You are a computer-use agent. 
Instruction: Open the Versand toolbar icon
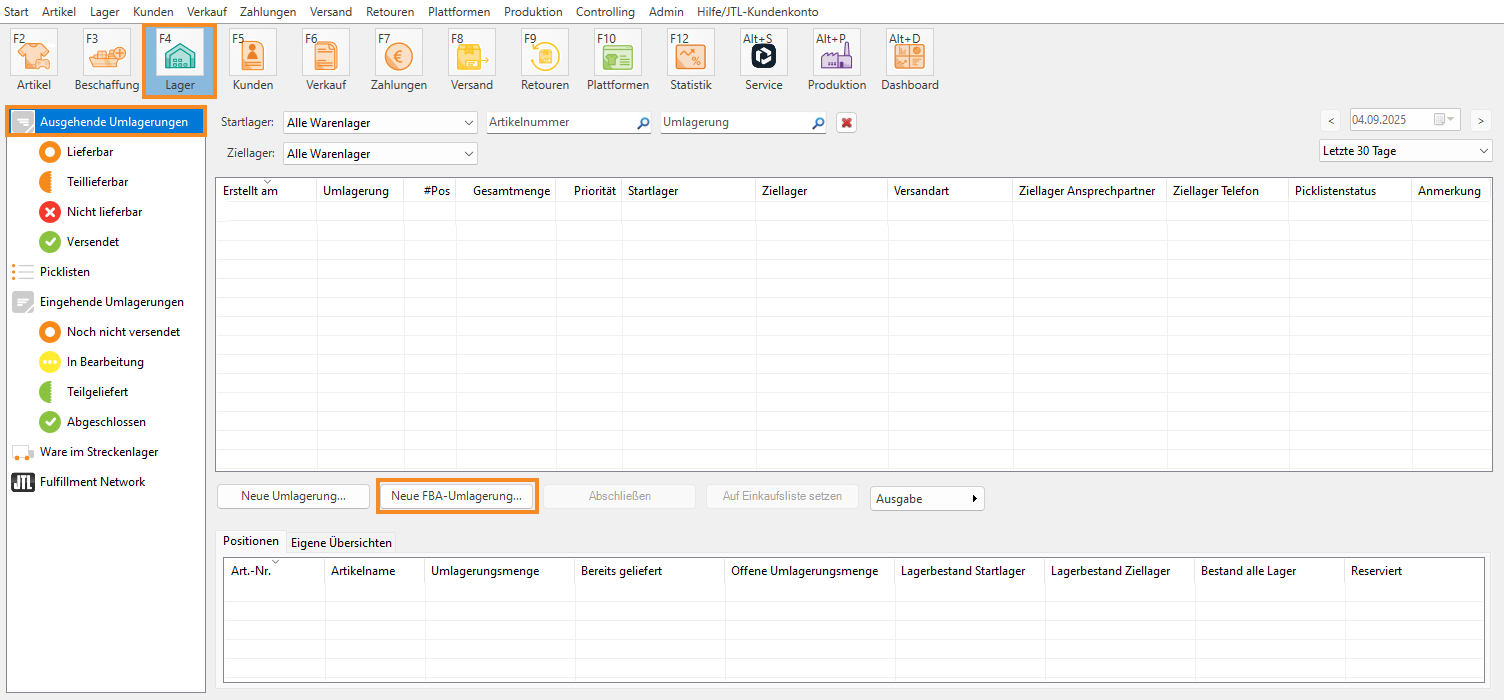click(471, 55)
